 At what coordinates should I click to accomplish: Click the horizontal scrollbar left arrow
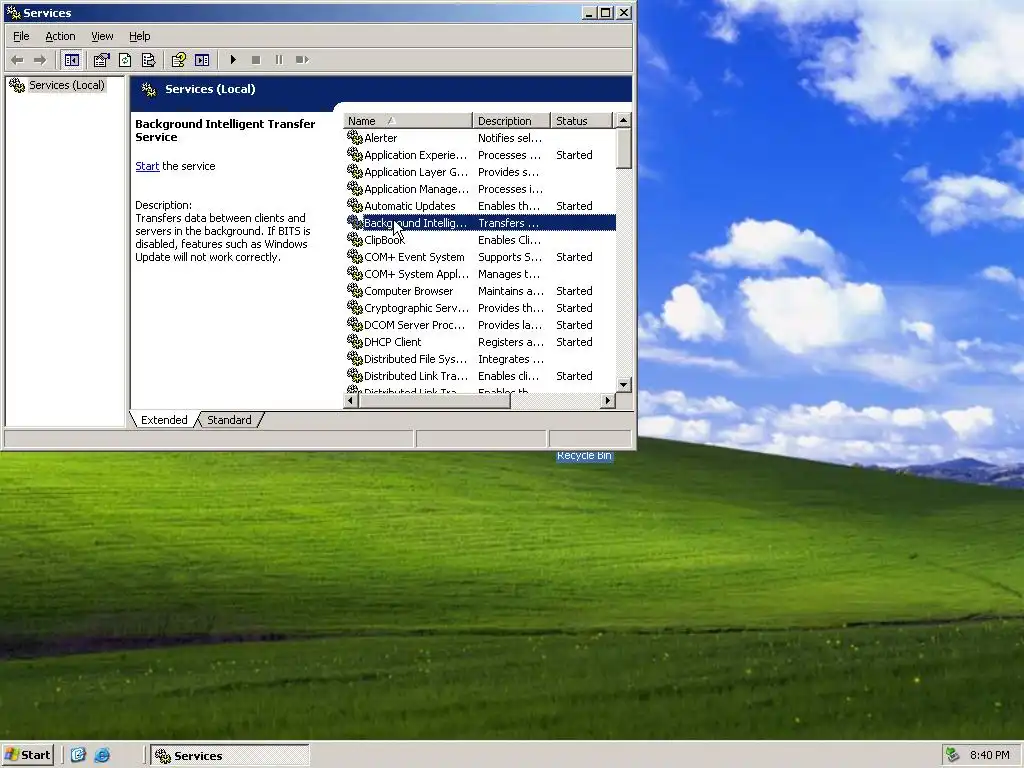coord(351,400)
